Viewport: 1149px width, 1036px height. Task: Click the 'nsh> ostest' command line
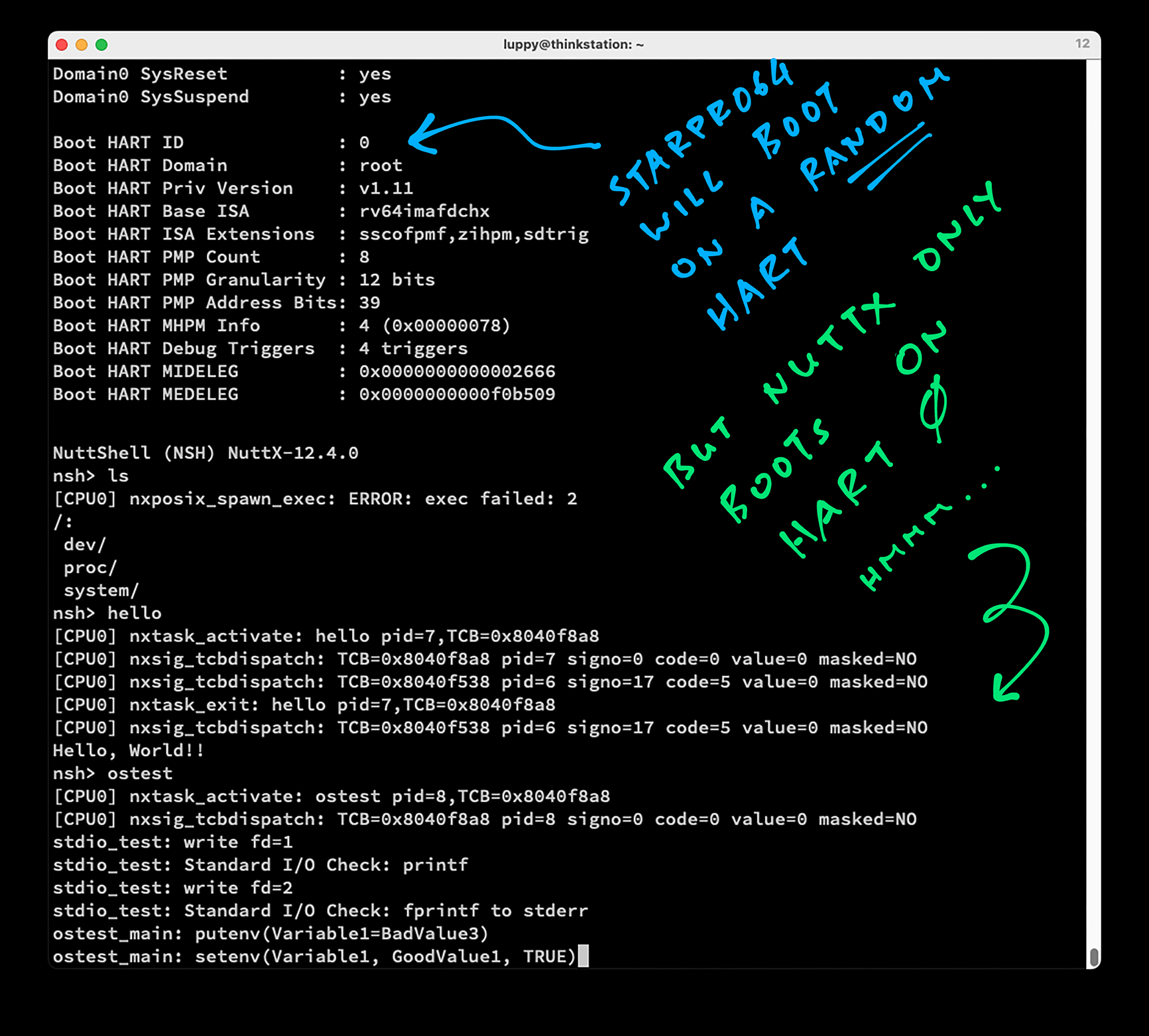(113, 773)
